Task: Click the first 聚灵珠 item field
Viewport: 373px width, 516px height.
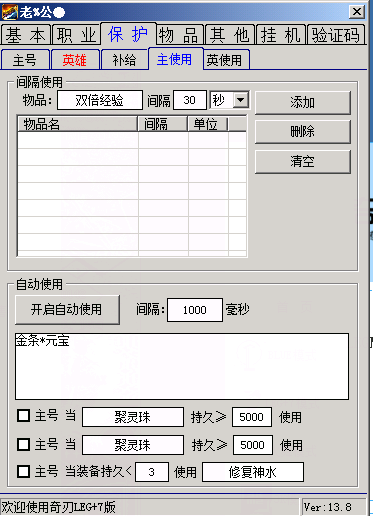Action: coord(133,417)
